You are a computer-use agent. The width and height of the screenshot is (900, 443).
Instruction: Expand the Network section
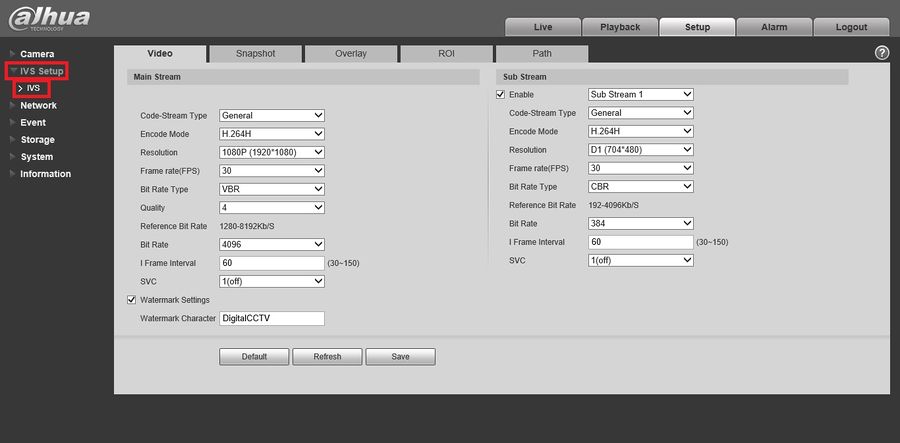pyautogui.click(x=38, y=106)
